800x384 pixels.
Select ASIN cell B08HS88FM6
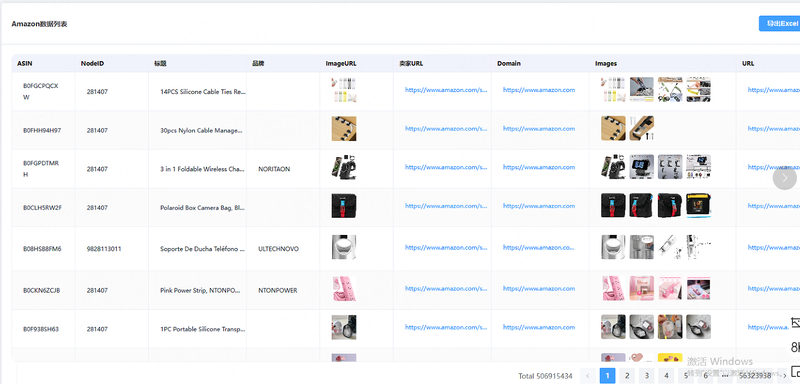pyautogui.click(x=42, y=249)
